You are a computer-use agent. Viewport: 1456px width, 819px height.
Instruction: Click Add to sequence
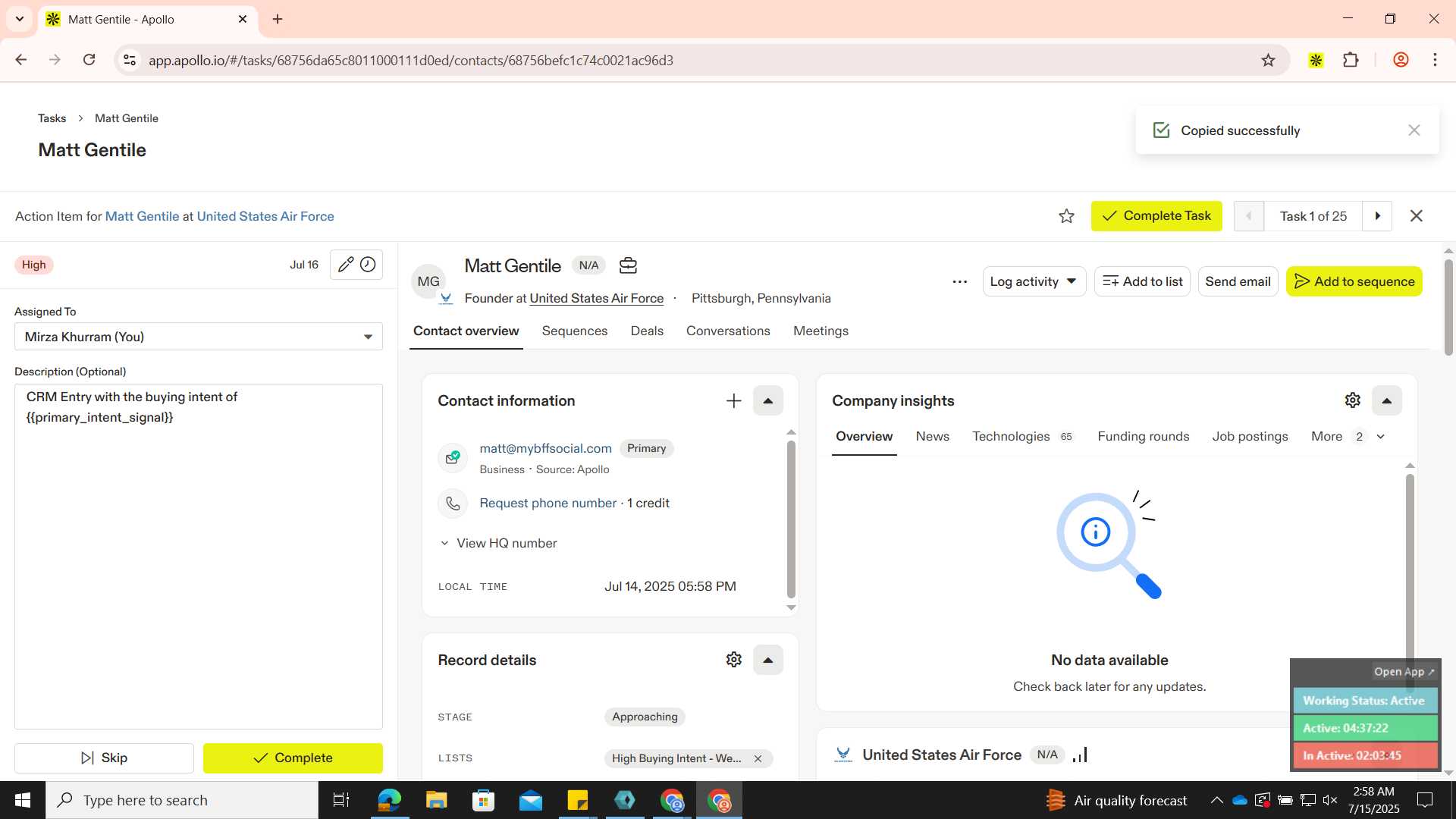tap(1354, 281)
